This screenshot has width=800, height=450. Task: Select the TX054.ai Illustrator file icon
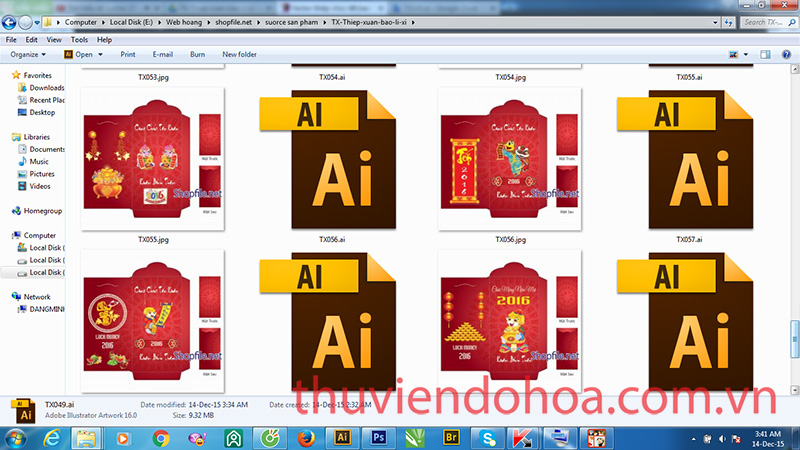point(343,65)
